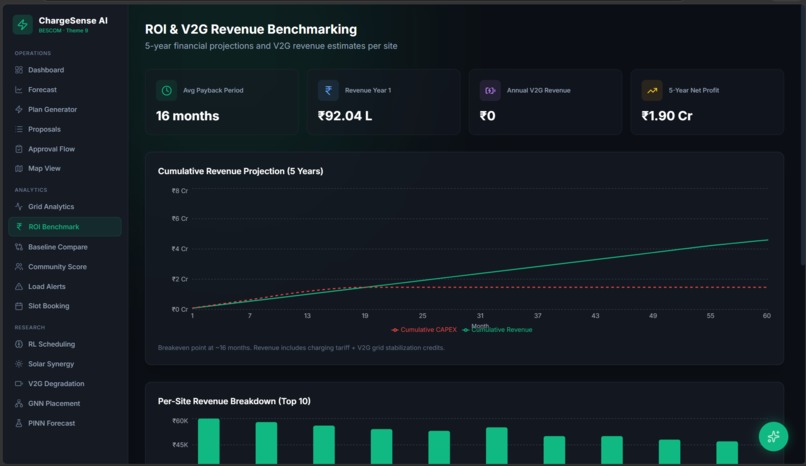Toggle Cumulative CAPEX legend series

[424, 330]
